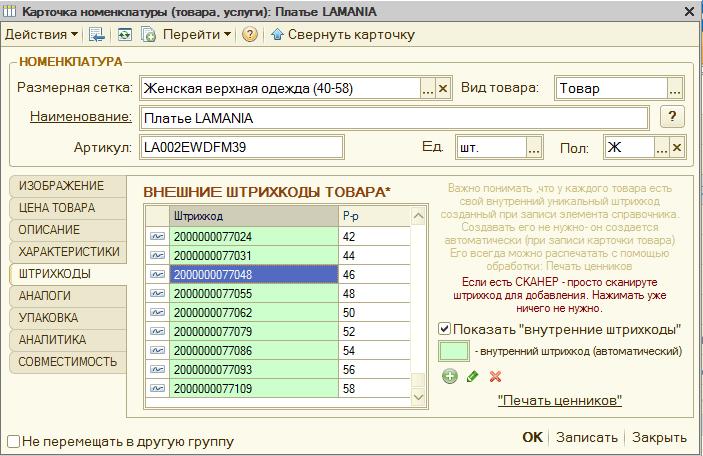Select barcode cell 2000000077048
The image size is (703, 456).
pos(254,274)
